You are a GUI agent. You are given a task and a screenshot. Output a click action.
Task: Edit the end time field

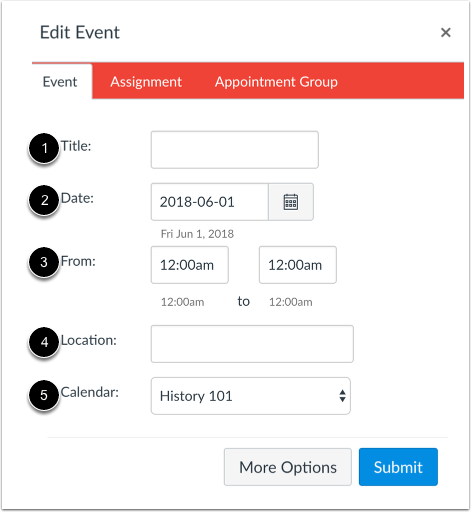(298, 265)
